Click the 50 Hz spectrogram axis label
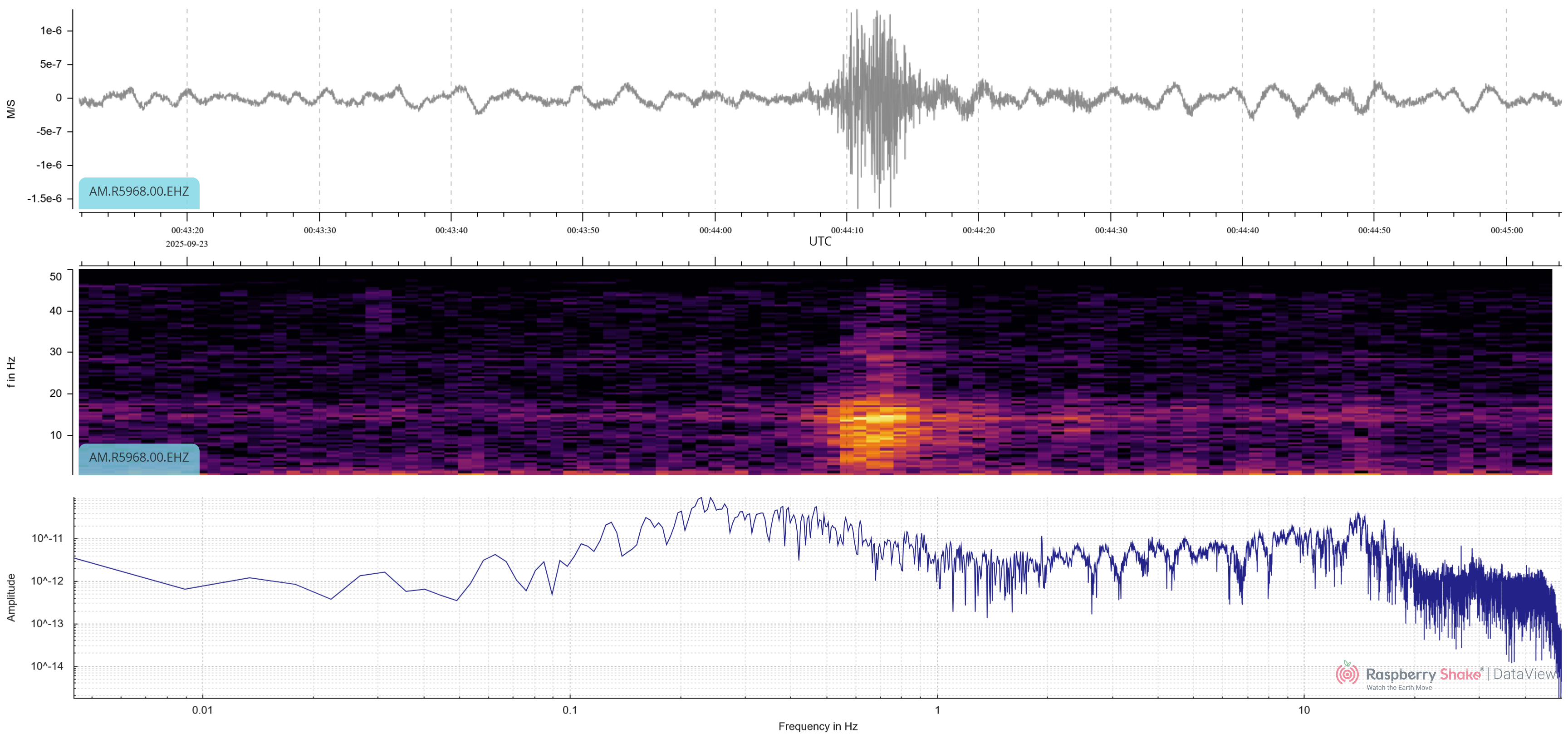Image resolution: width=1568 pixels, height=739 pixels. [x=55, y=276]
